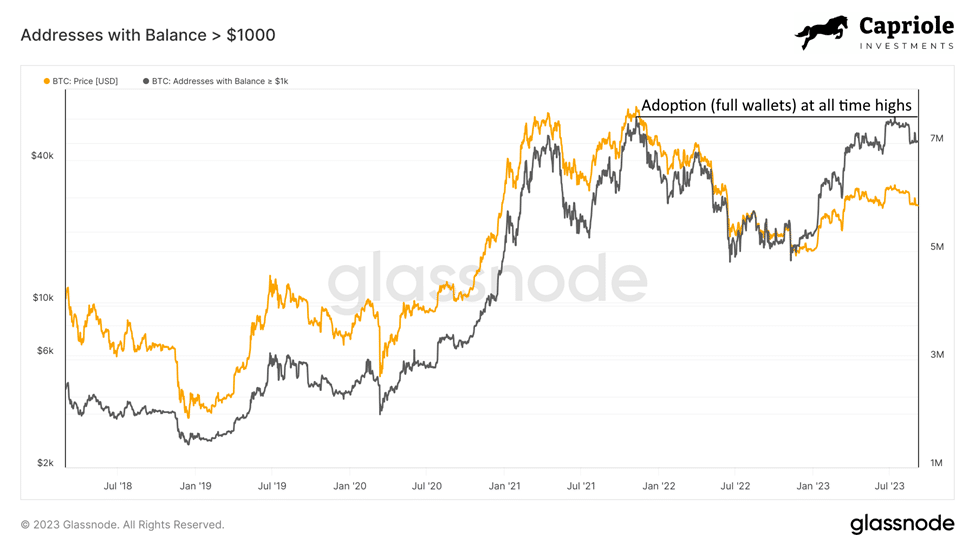Click the 5M right axis label
The image size is (975, 549).
pos(936,247)
